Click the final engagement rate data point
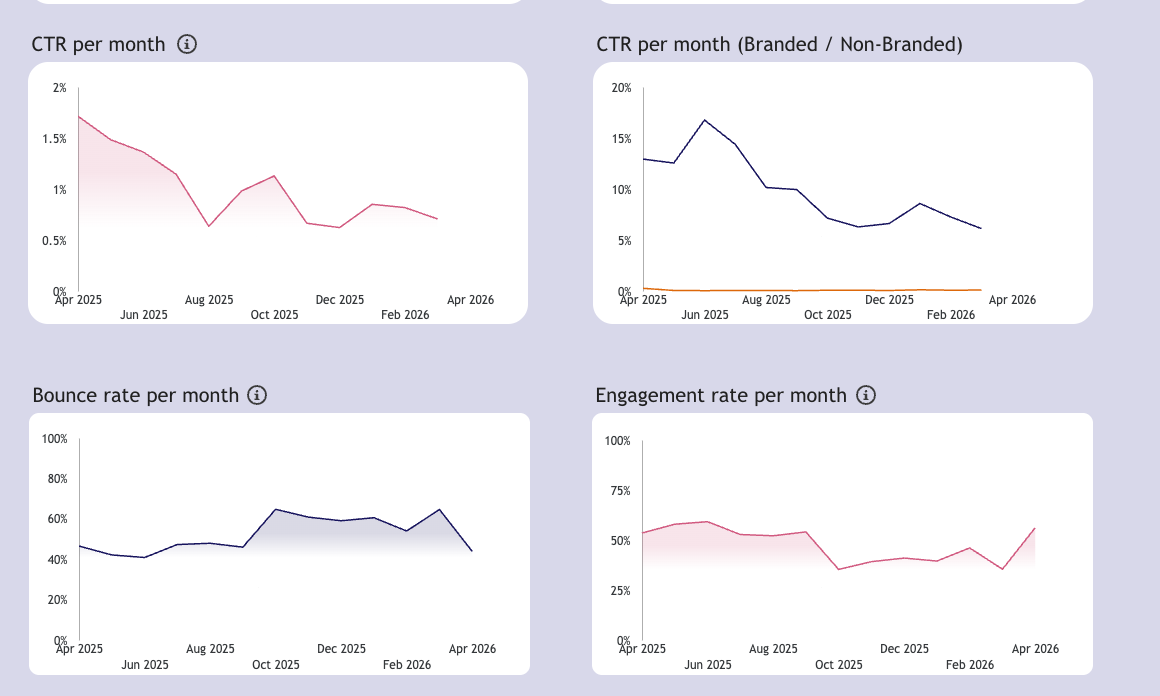The image size is (1160, 696). [1034, 530]
